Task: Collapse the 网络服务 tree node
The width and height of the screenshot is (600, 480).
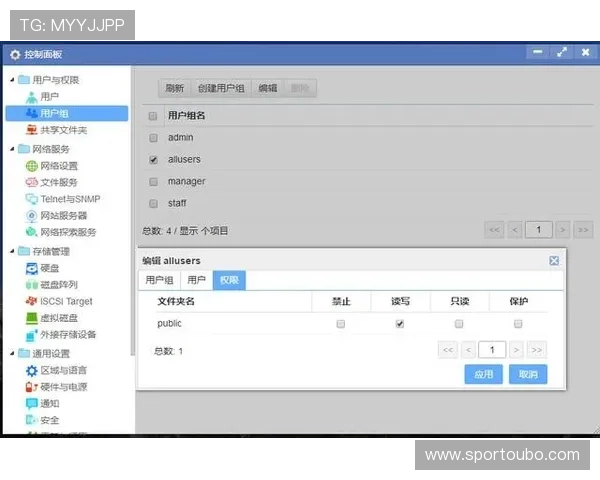Action: 12,149
